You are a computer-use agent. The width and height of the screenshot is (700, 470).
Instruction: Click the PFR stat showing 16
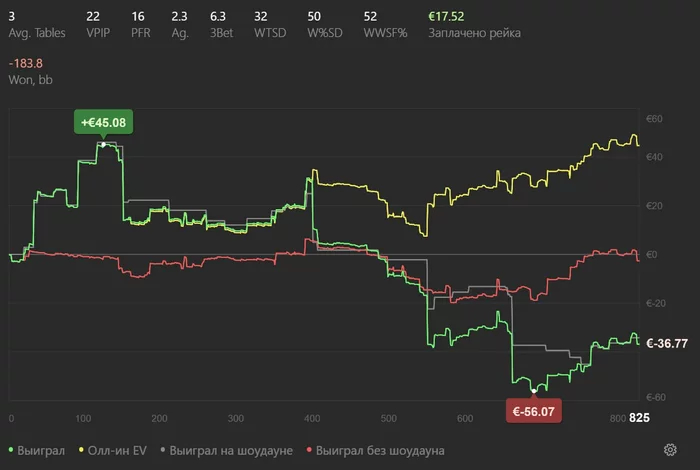coord(137,17)
